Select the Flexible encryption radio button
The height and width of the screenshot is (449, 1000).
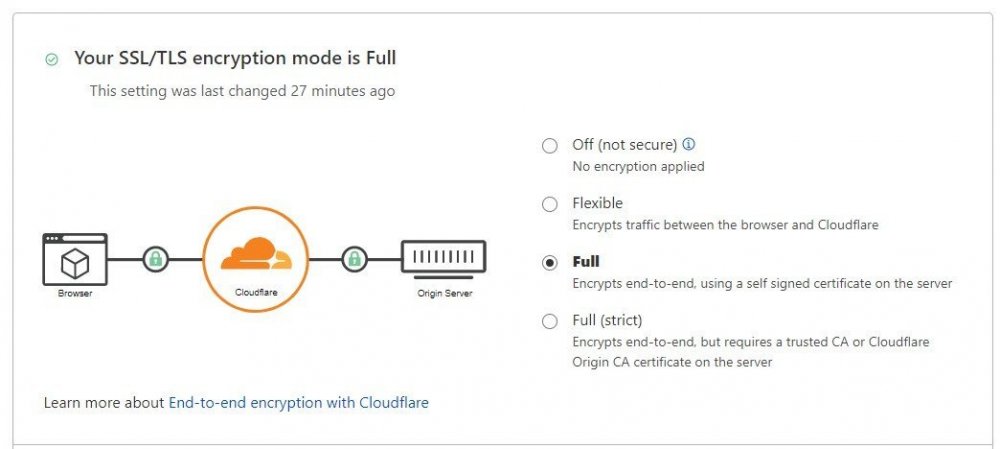549,204
